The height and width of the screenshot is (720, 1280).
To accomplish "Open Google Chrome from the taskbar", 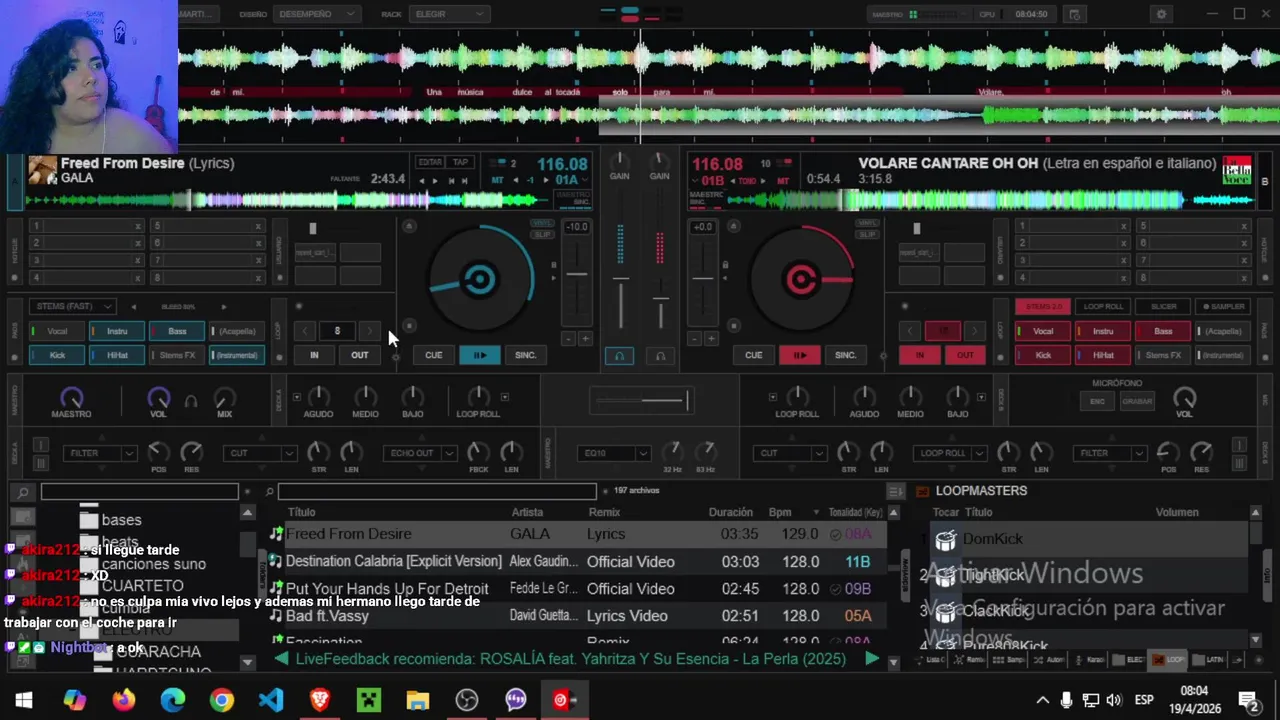I will [x=222, y=700].
